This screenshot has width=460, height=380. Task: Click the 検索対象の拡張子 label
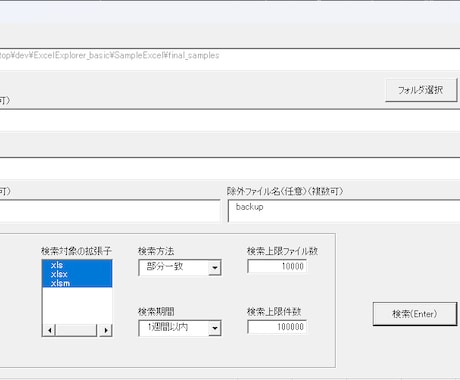(76, 251)
